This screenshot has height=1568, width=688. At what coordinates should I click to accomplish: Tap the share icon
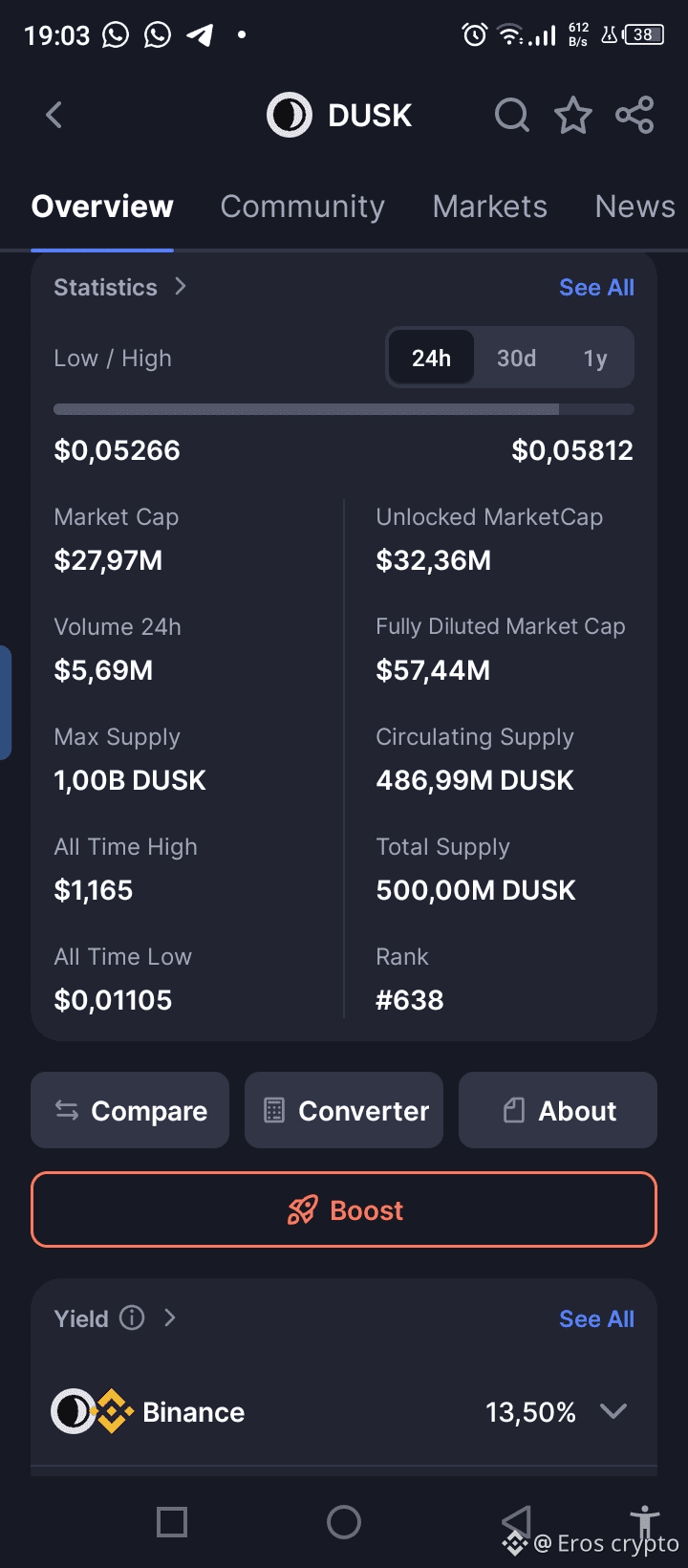[x=634, y=116]
